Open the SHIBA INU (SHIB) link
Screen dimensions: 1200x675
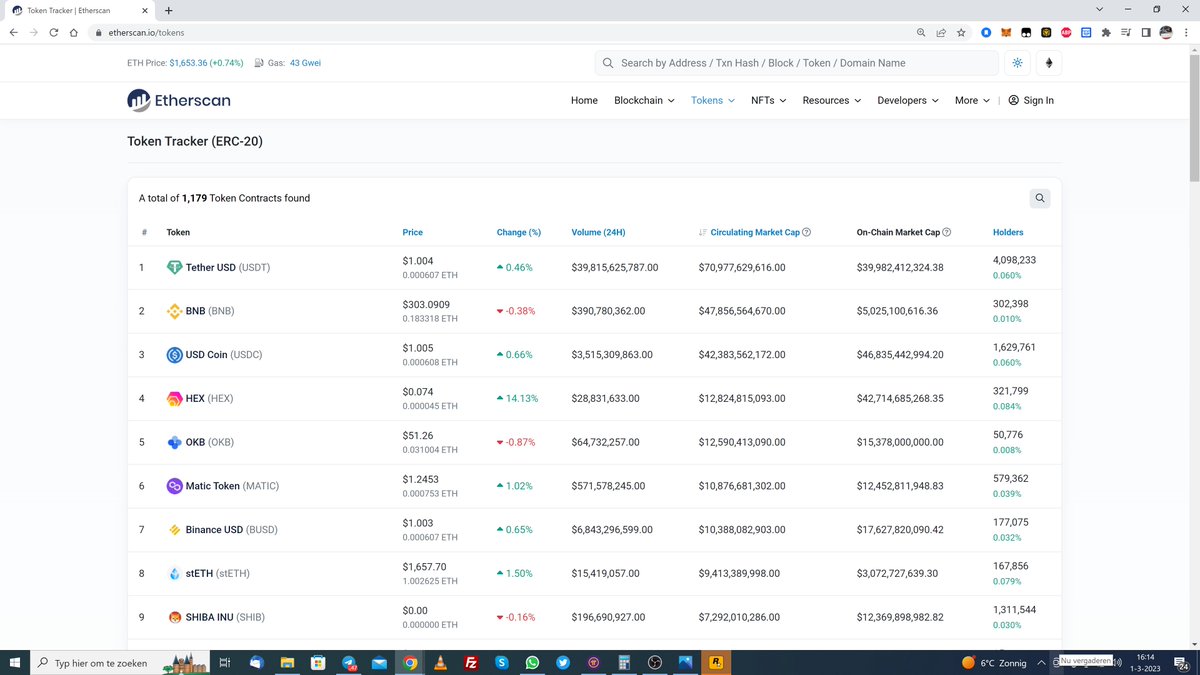click(225, 617)
